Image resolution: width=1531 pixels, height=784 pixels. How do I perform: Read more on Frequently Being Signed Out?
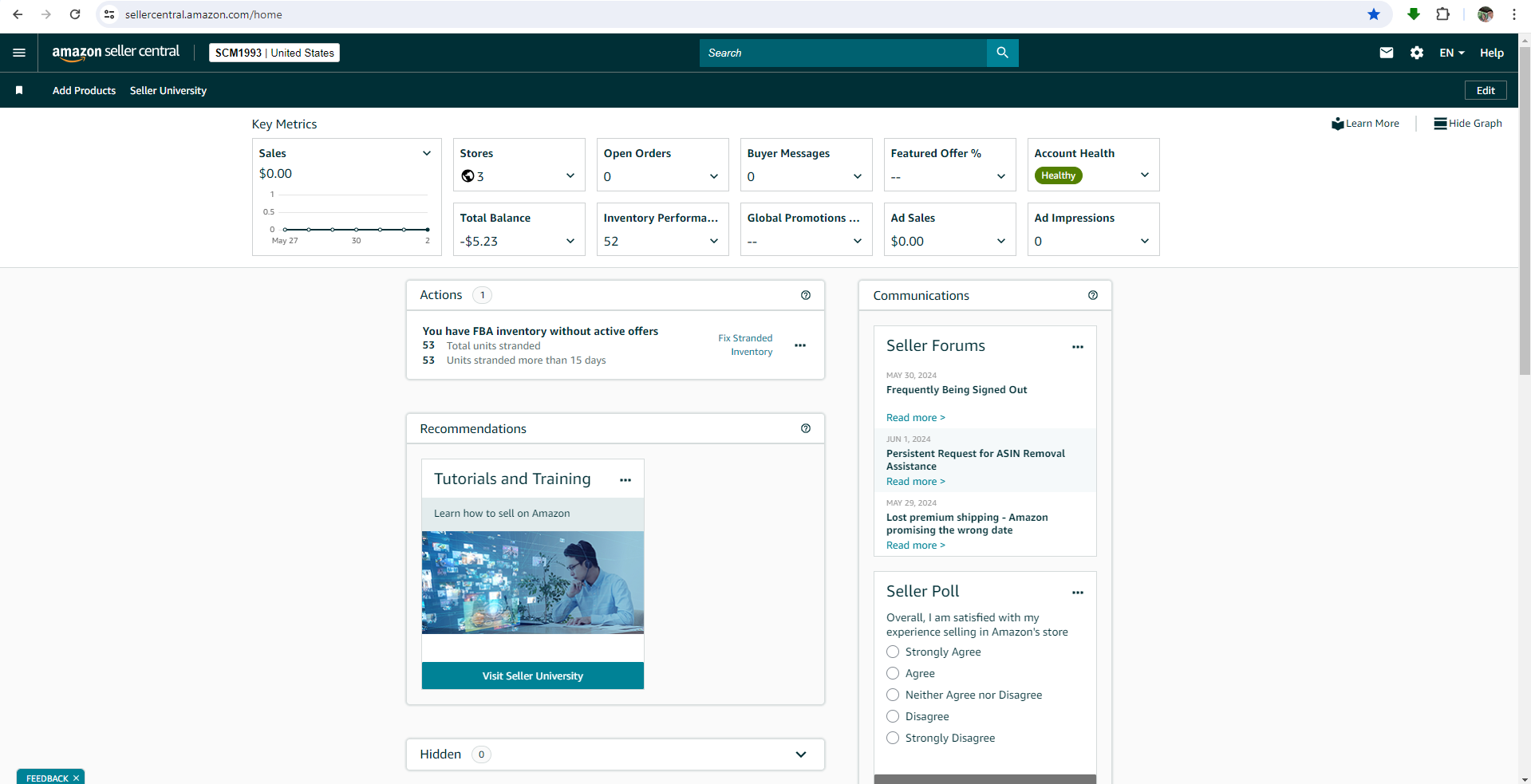pyautogui.click(x=915, y=418)
